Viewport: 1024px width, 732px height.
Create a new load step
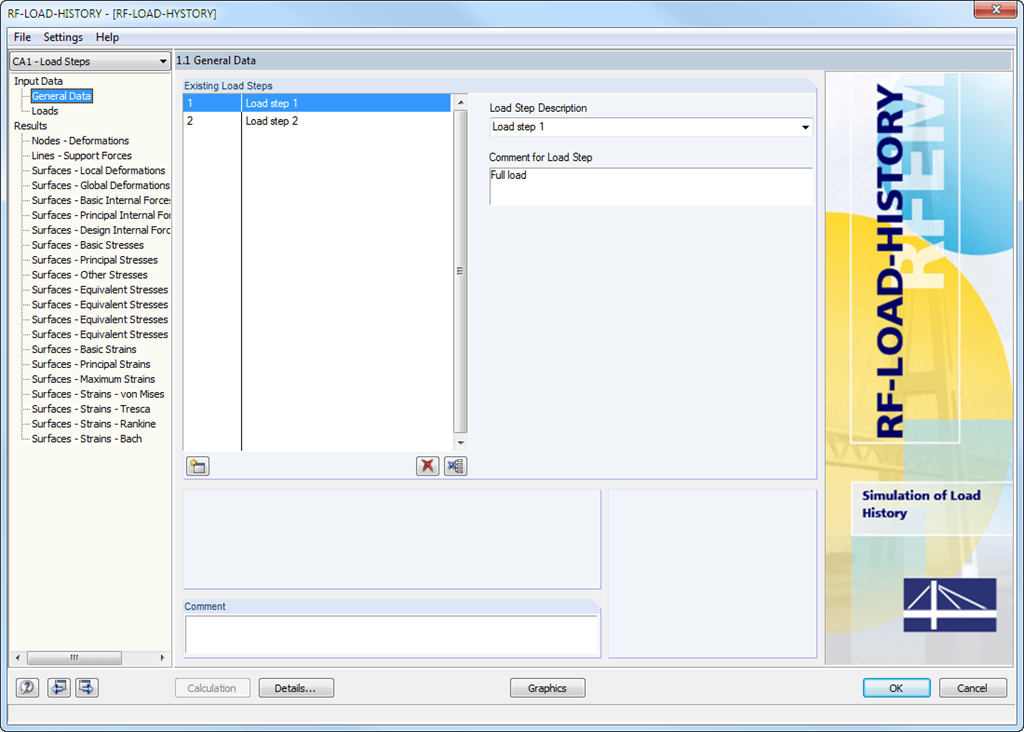click(x=197, y=465)
